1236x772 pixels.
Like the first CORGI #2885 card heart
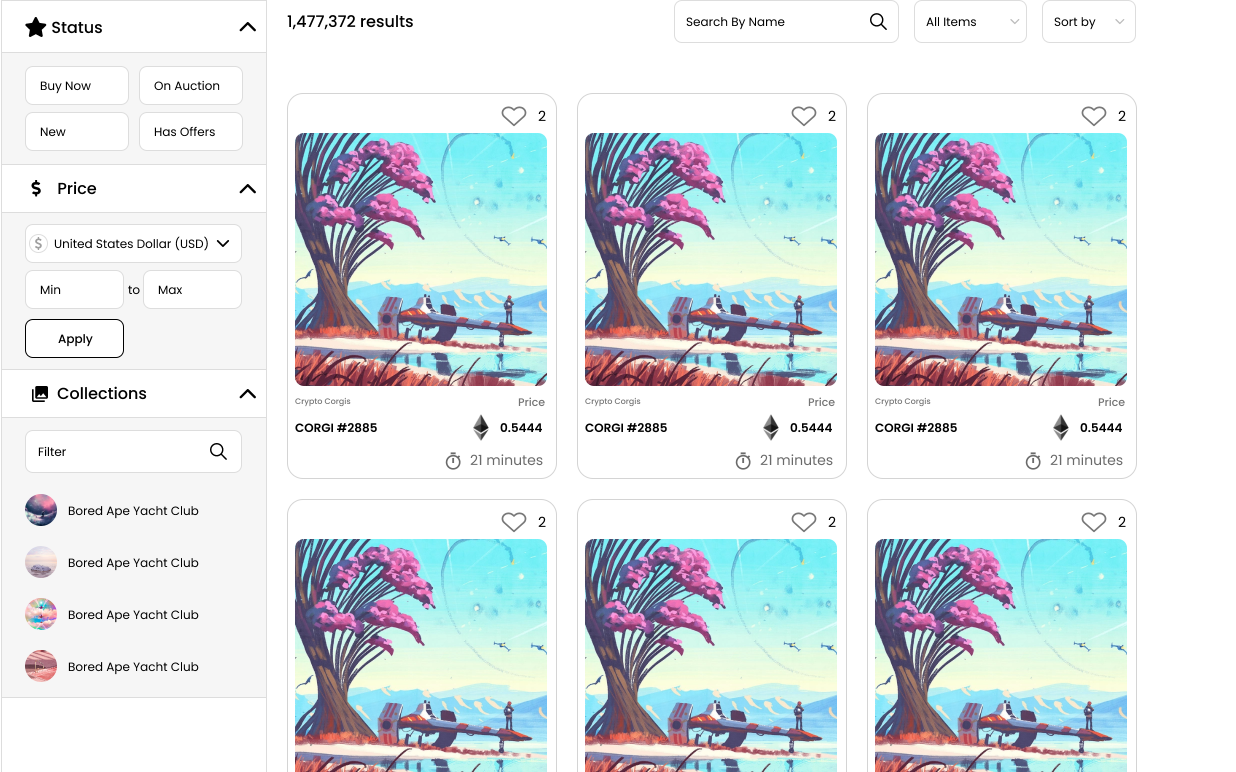point(514,116)
